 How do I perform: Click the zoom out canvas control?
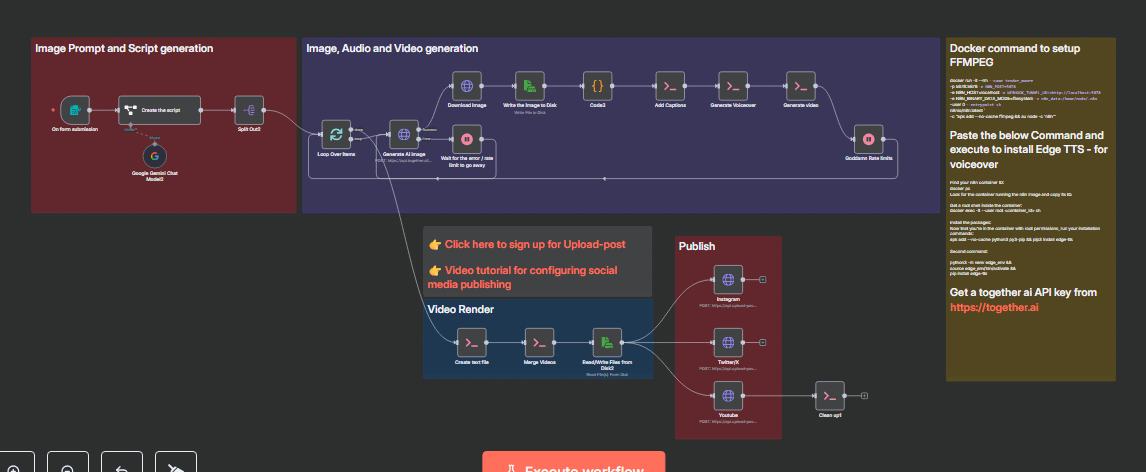pos(67,463)
